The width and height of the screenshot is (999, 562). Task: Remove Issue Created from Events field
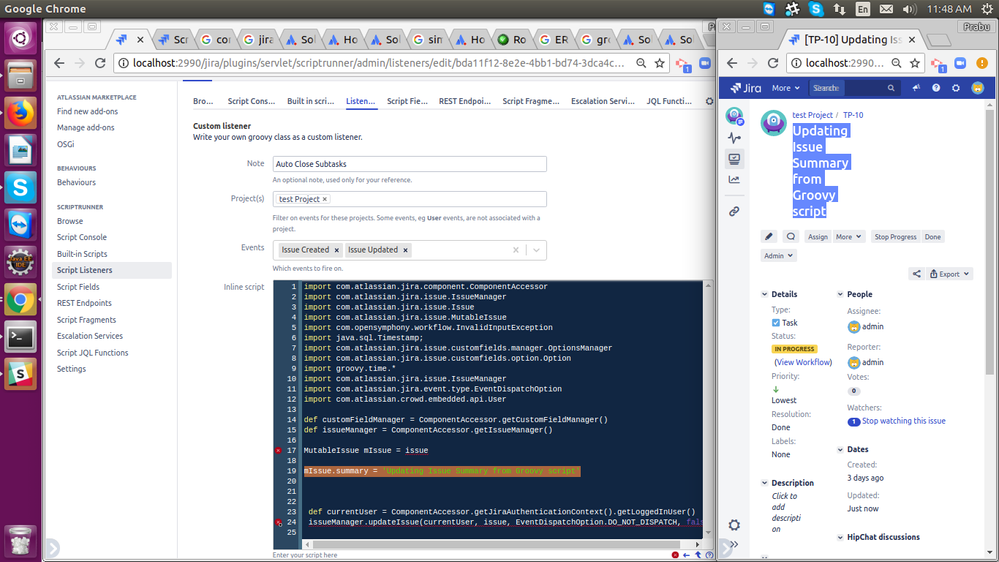[336, 250]
